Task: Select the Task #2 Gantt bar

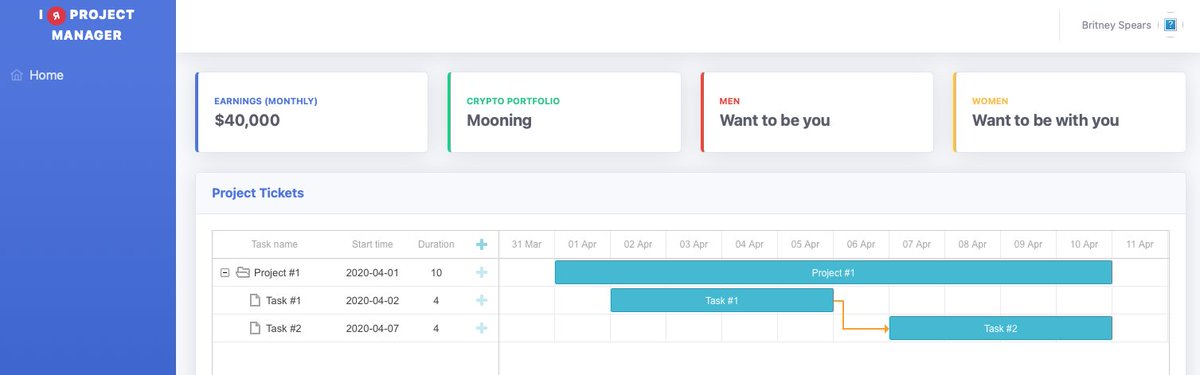Action: 1000,328
